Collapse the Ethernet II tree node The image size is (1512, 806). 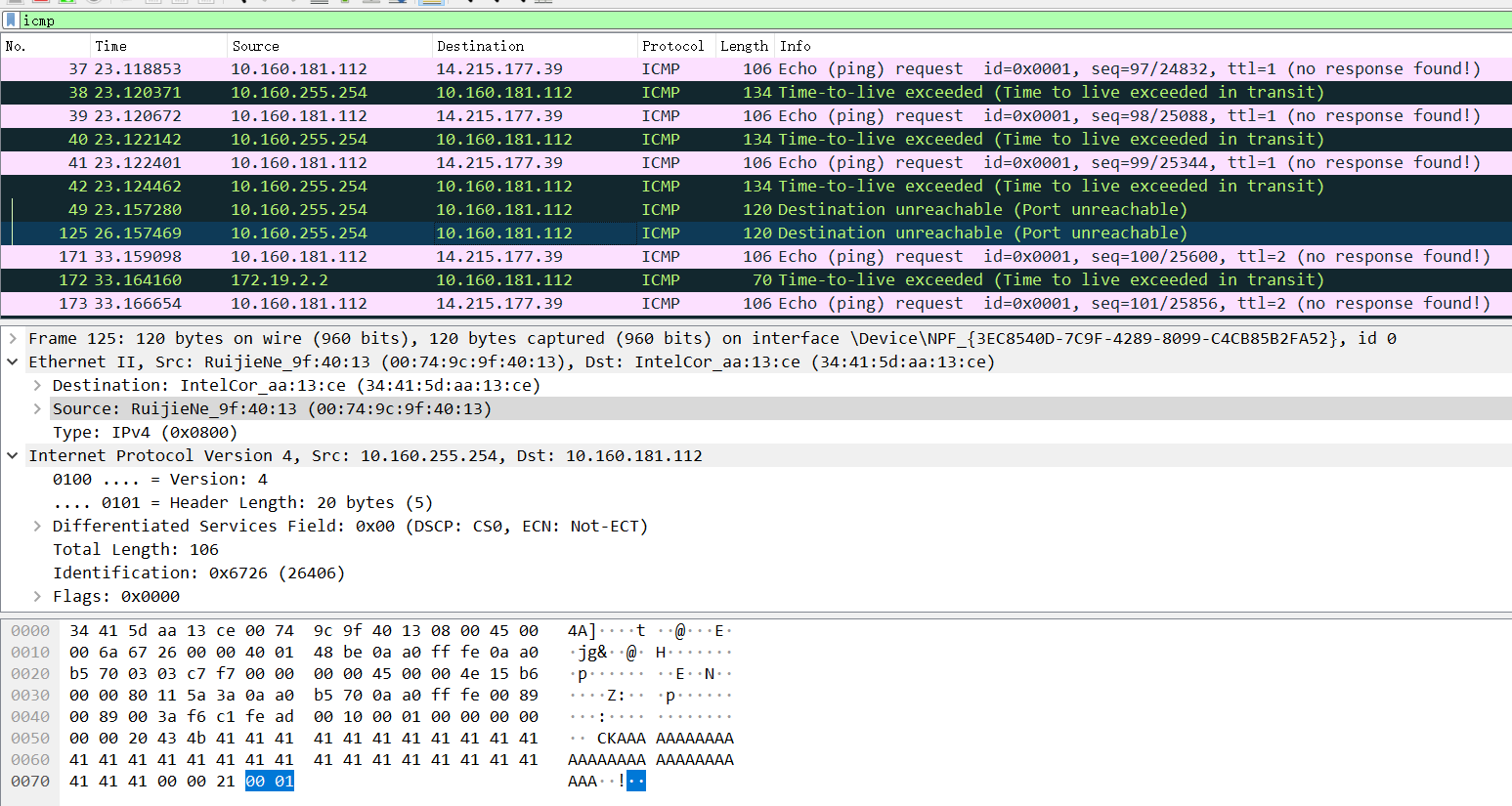click(x=13, y=361)
